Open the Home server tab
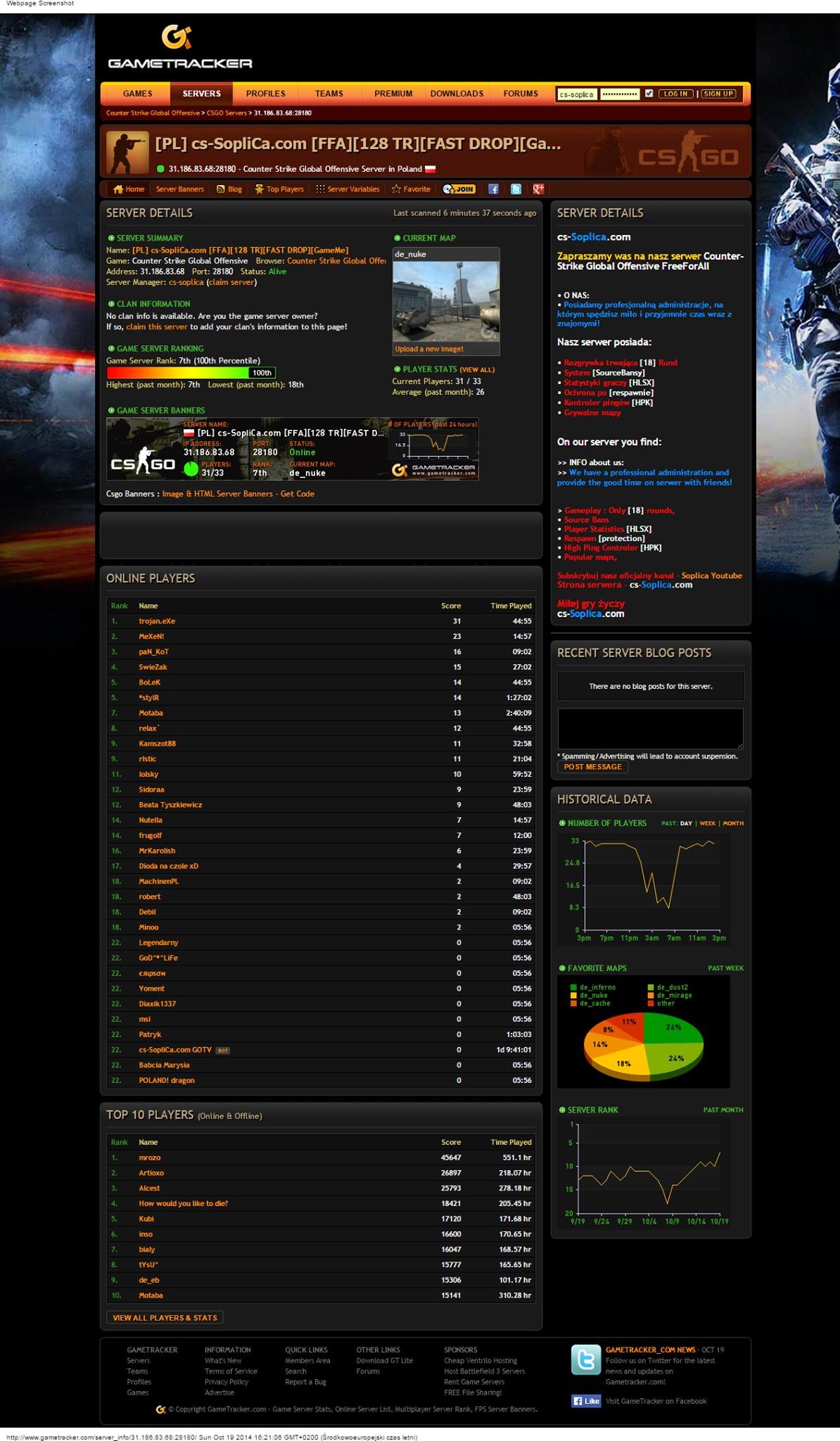Viewport: 840px width, 1441px height. click(129, 189)
